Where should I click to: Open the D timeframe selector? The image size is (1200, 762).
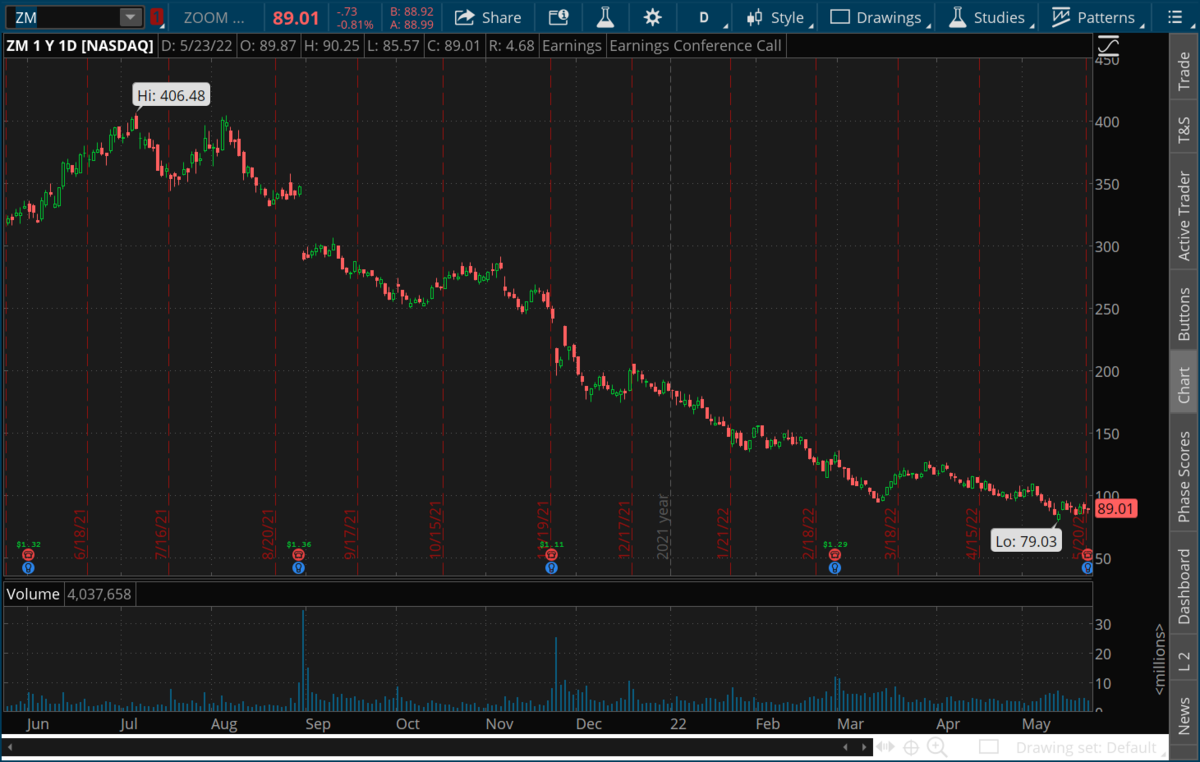tap(705, 17)
